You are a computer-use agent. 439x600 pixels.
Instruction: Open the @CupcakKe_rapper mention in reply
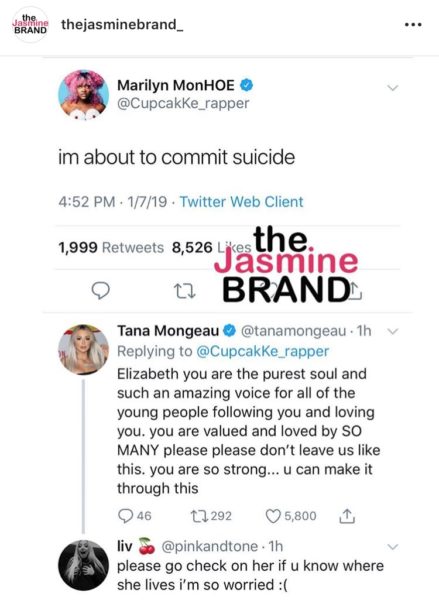263,351
